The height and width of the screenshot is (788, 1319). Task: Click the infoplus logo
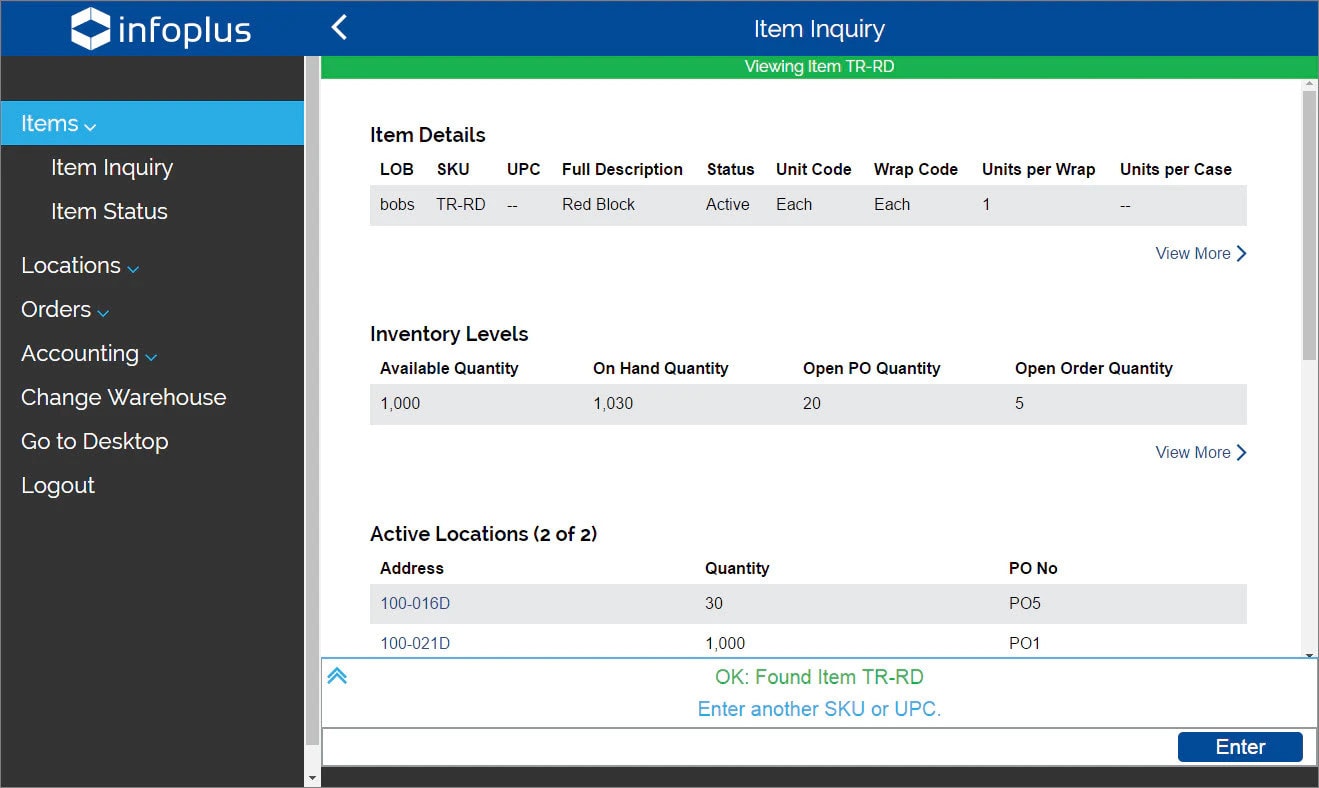click(x=160, y=29)
